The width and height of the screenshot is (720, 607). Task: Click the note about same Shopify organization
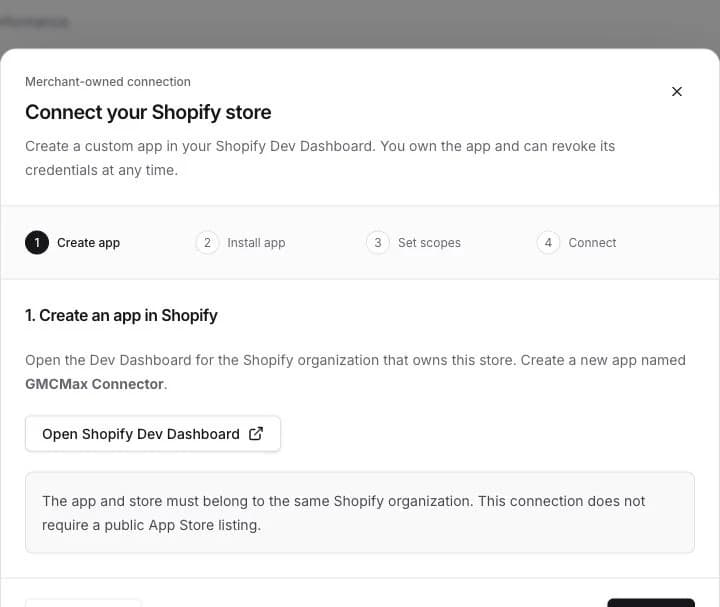(x=360, y=512)
